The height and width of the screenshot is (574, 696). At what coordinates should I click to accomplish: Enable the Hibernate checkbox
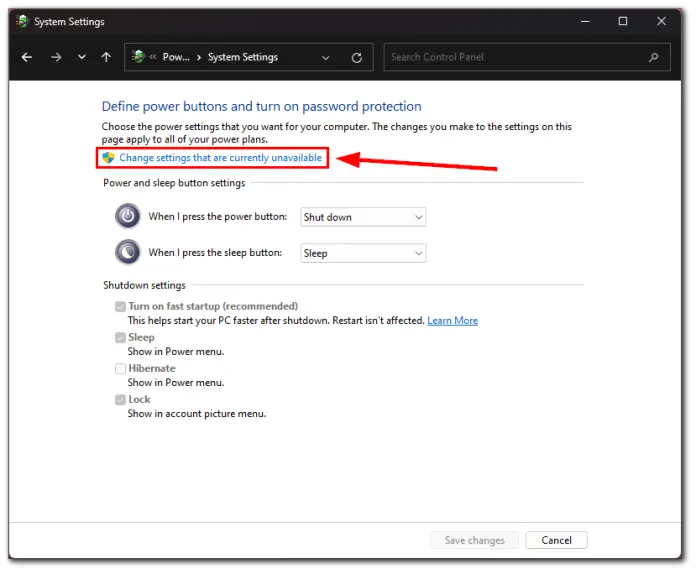[x=120, y=369]
